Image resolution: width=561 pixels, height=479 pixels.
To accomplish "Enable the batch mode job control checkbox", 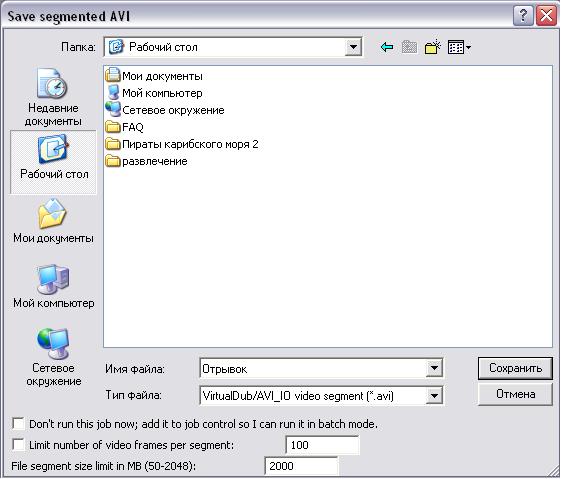I will tap(18, 424).
